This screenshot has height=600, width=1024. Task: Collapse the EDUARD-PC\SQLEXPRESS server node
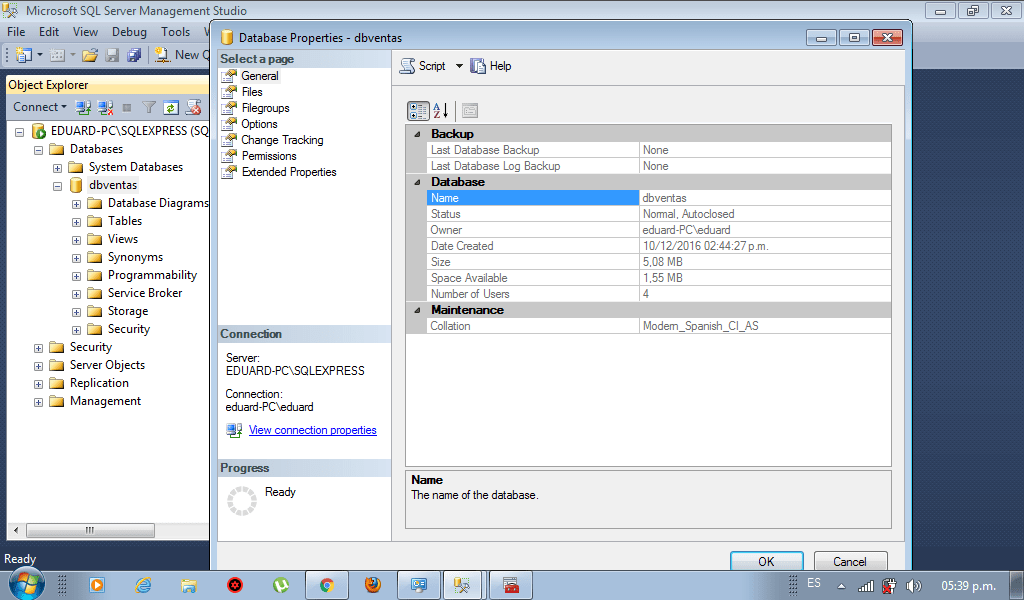pyautogui.click(x=20, y=132)
